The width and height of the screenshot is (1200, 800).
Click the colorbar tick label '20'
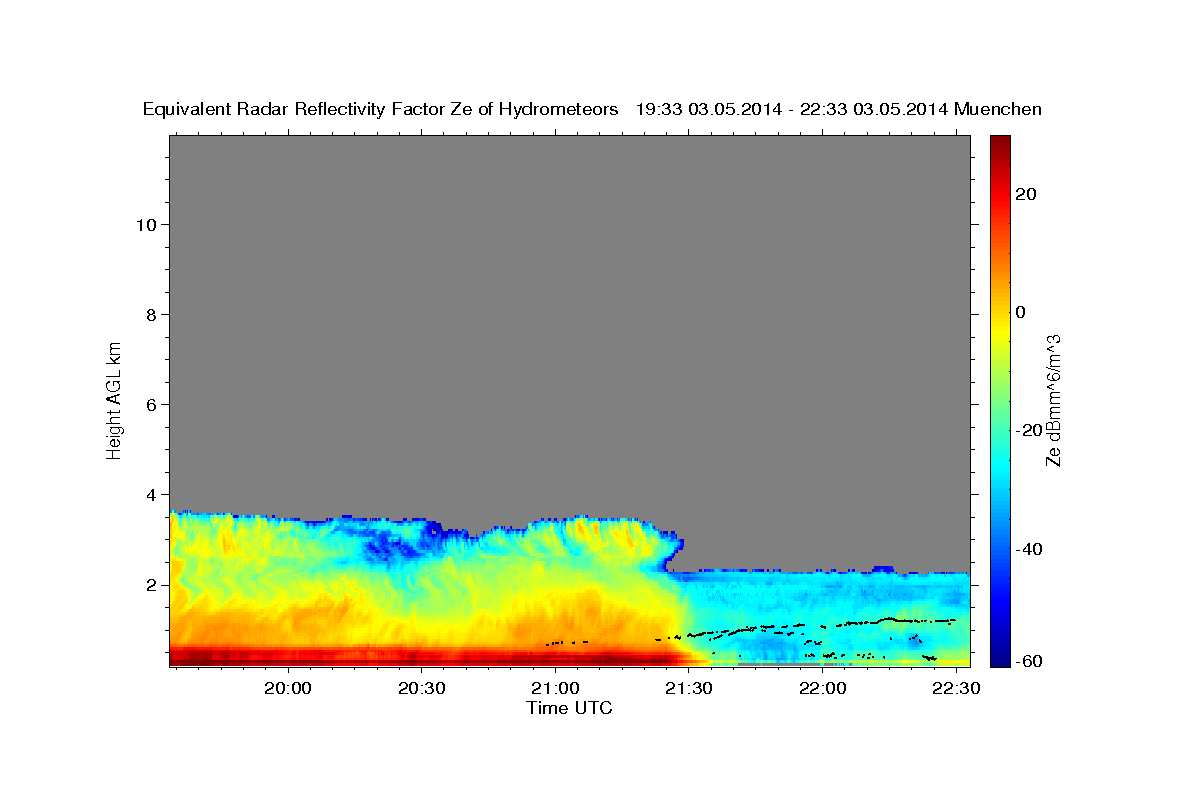click(1025, 194)
